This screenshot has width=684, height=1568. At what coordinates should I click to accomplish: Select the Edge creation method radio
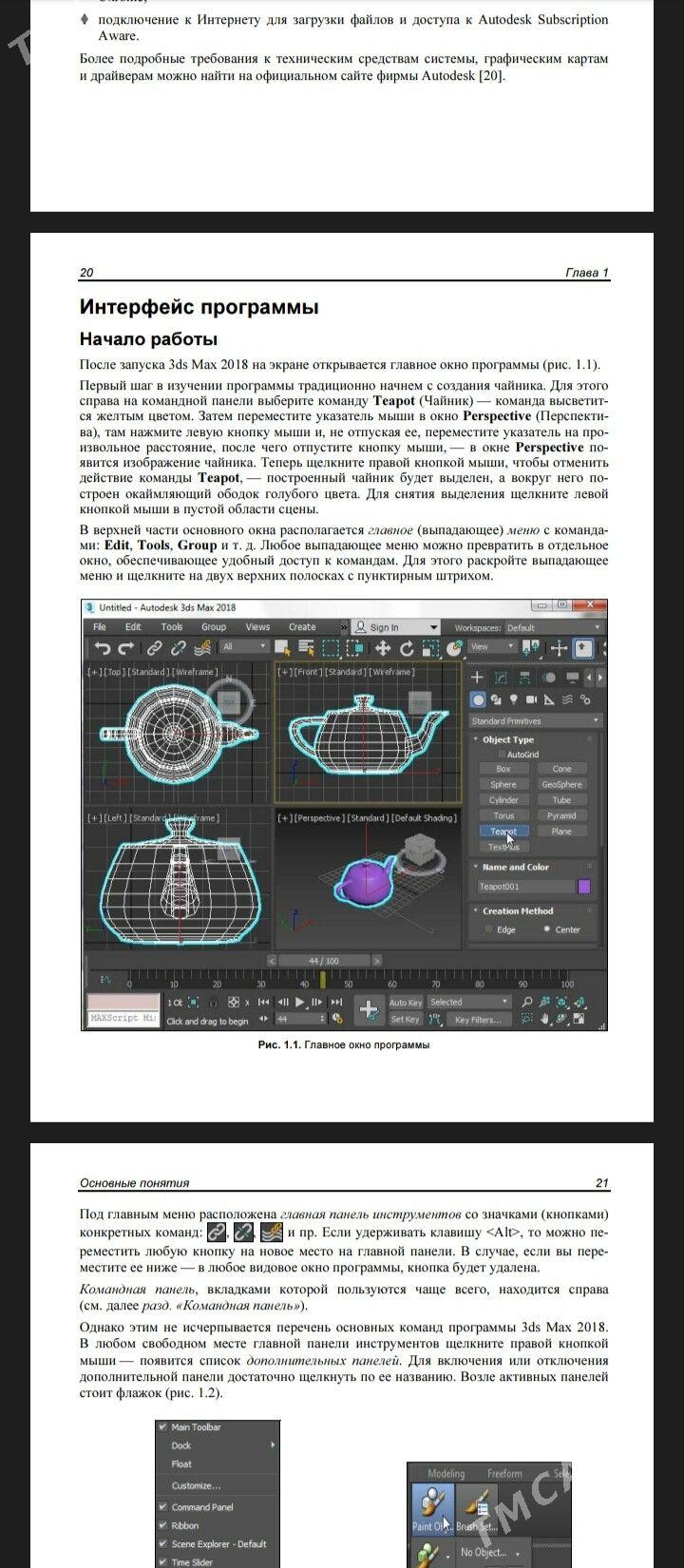point(489,929)
